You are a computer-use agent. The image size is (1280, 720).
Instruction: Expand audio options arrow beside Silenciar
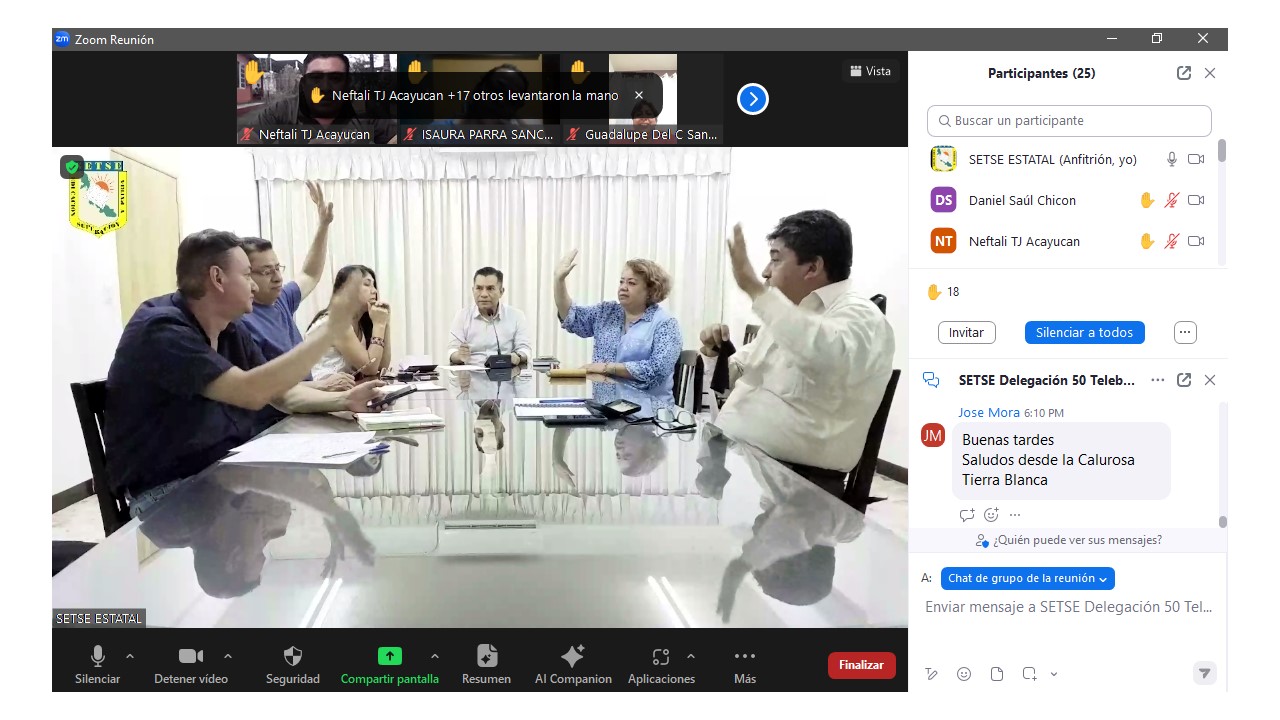pos(130,656)
